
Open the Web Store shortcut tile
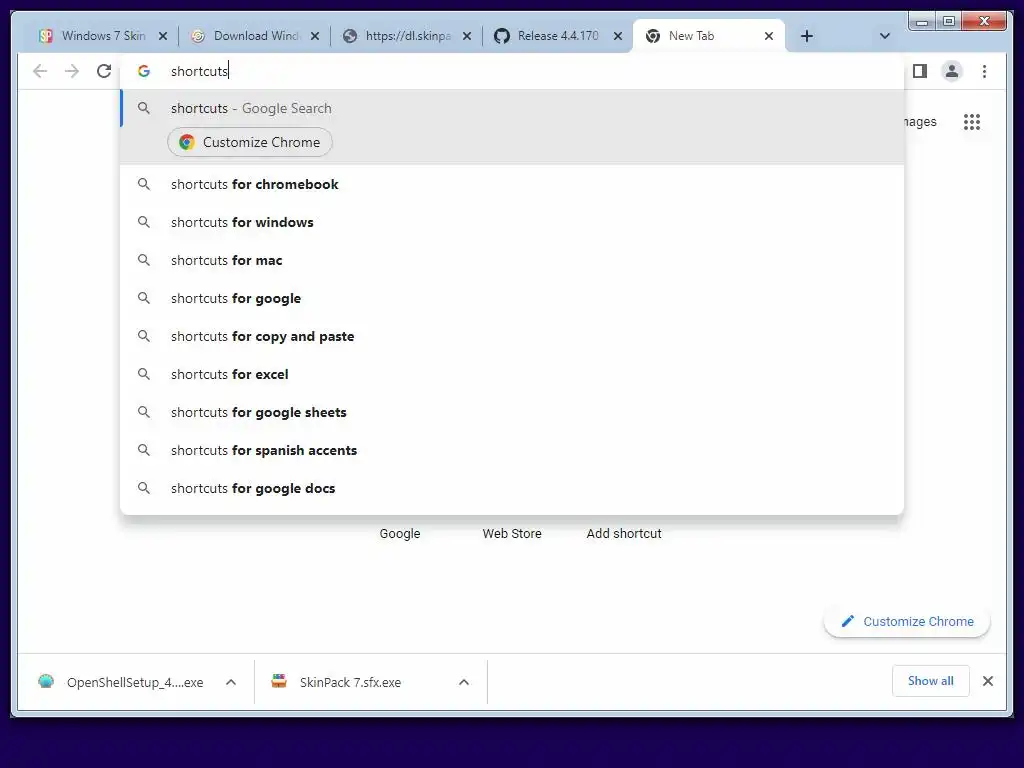pyautogui.click(x=512, y=533)
